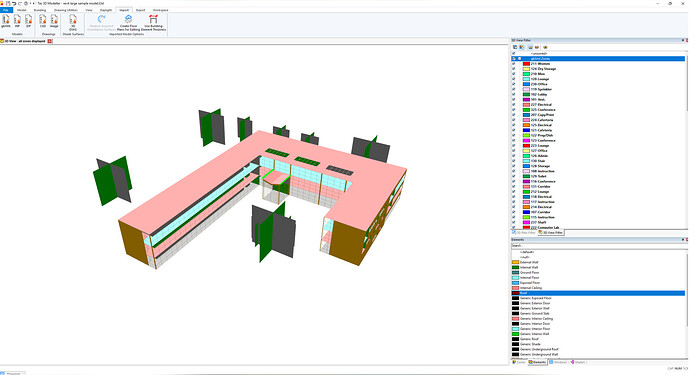Click the red 211 Women color swatch

tap(526, 64)
